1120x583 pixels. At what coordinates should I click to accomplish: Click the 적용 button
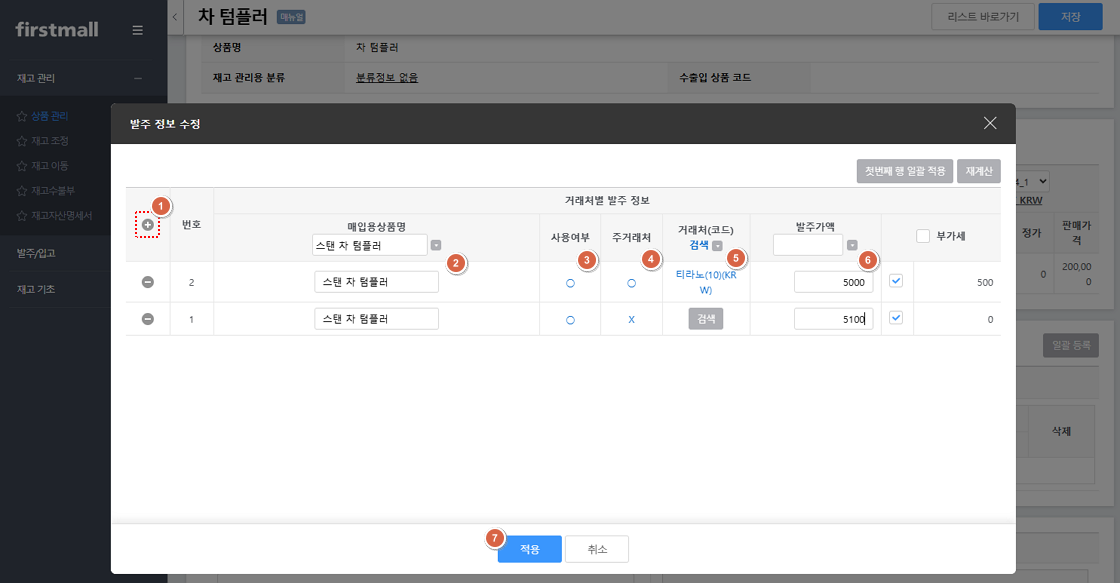click(x=529, y=549)
